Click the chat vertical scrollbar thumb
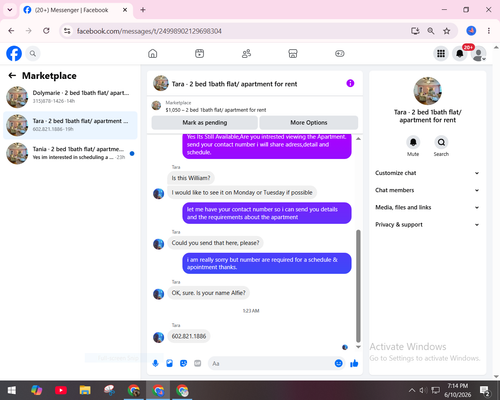Viewport: 500px width, 400px height. pos(358,286)
